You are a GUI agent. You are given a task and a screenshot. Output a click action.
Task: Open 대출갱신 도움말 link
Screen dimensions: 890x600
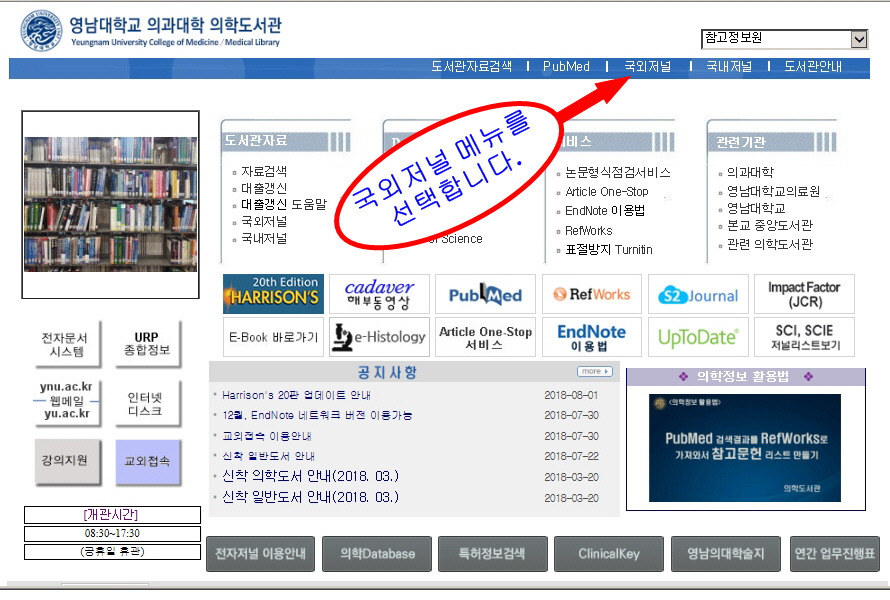(x=284, y=204)
